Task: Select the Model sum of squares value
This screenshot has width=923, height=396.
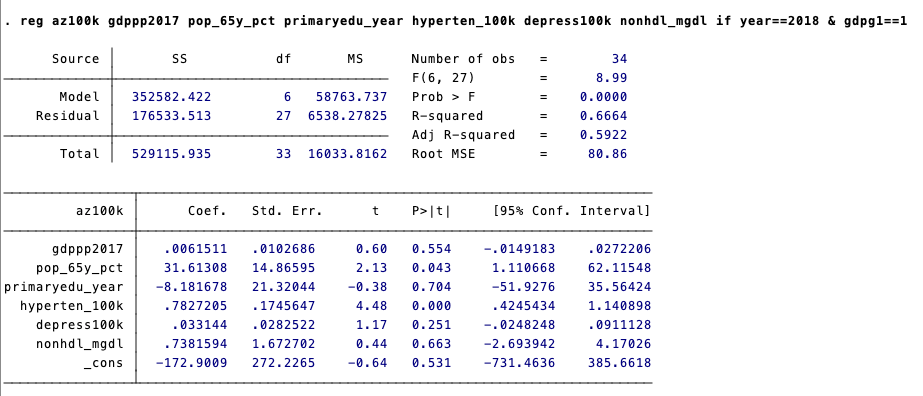Action: tap(171, 96)
